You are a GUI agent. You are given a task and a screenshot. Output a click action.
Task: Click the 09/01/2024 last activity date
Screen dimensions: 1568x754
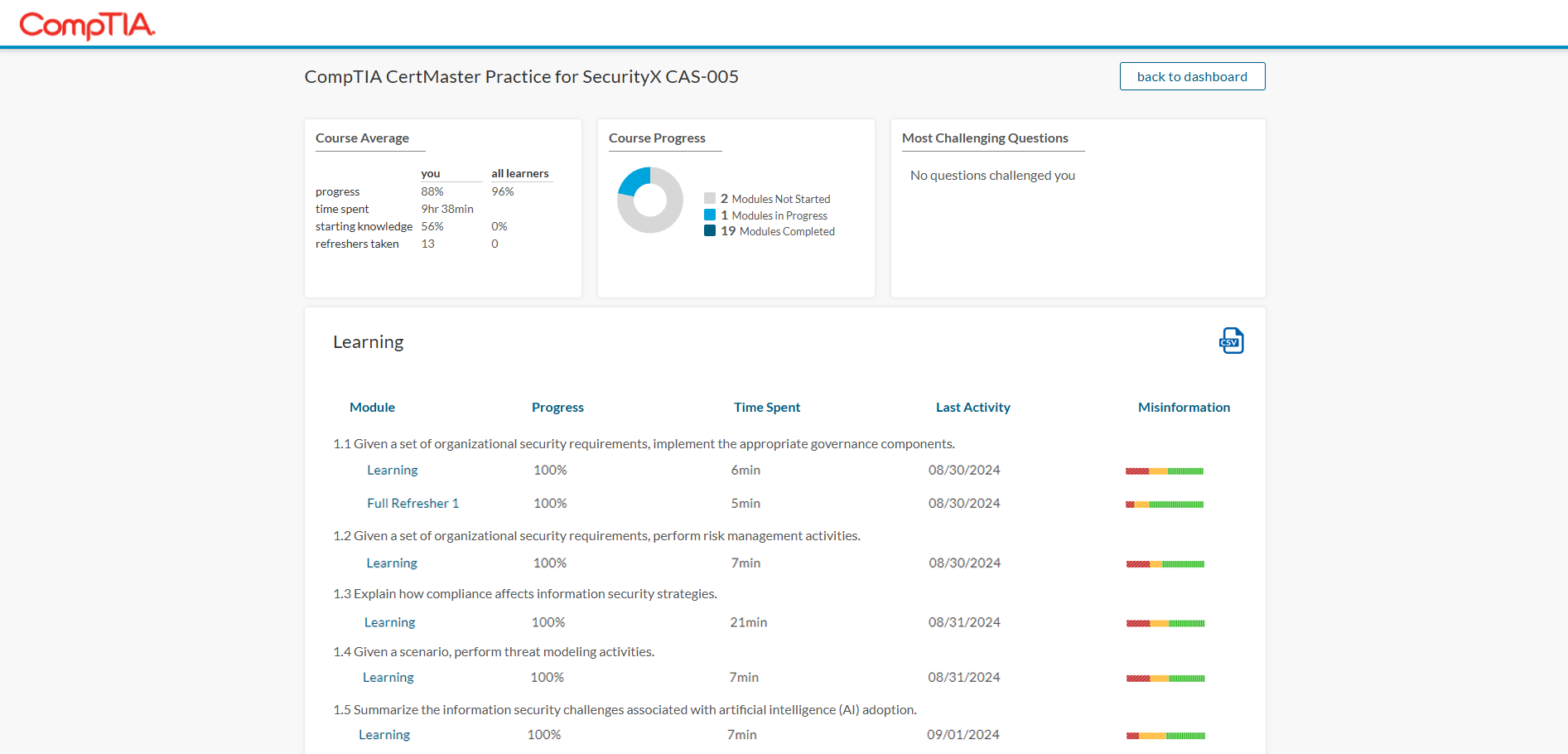click(963, 734)
